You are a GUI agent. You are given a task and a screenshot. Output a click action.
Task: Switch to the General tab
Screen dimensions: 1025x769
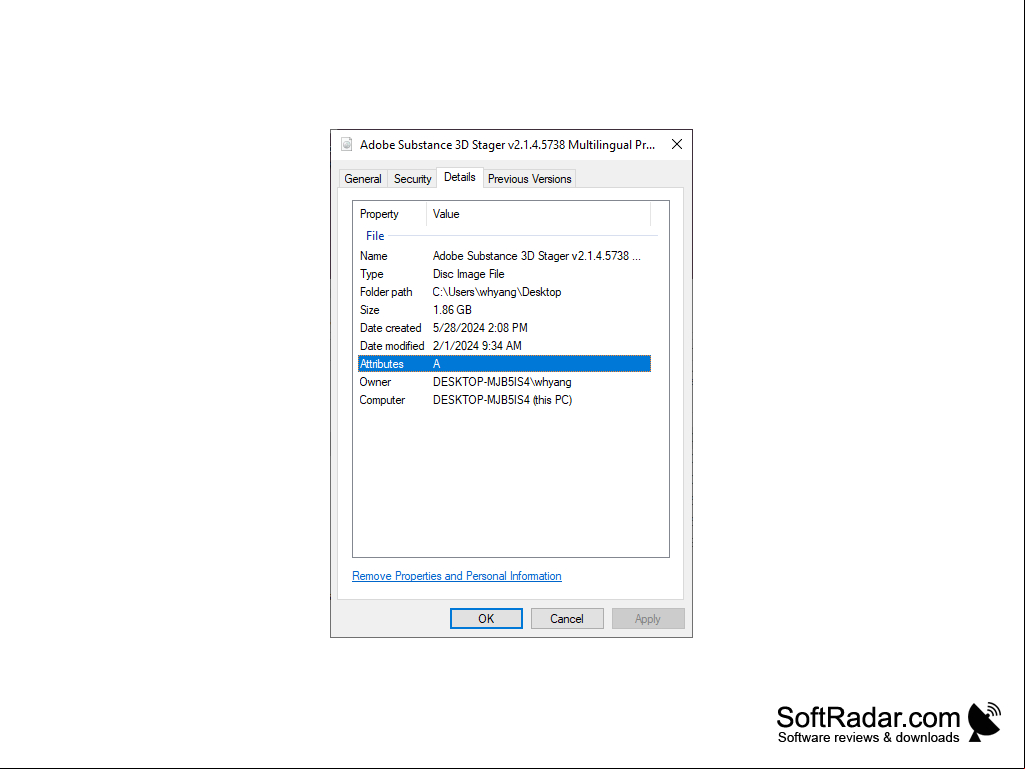pos(363,179)
